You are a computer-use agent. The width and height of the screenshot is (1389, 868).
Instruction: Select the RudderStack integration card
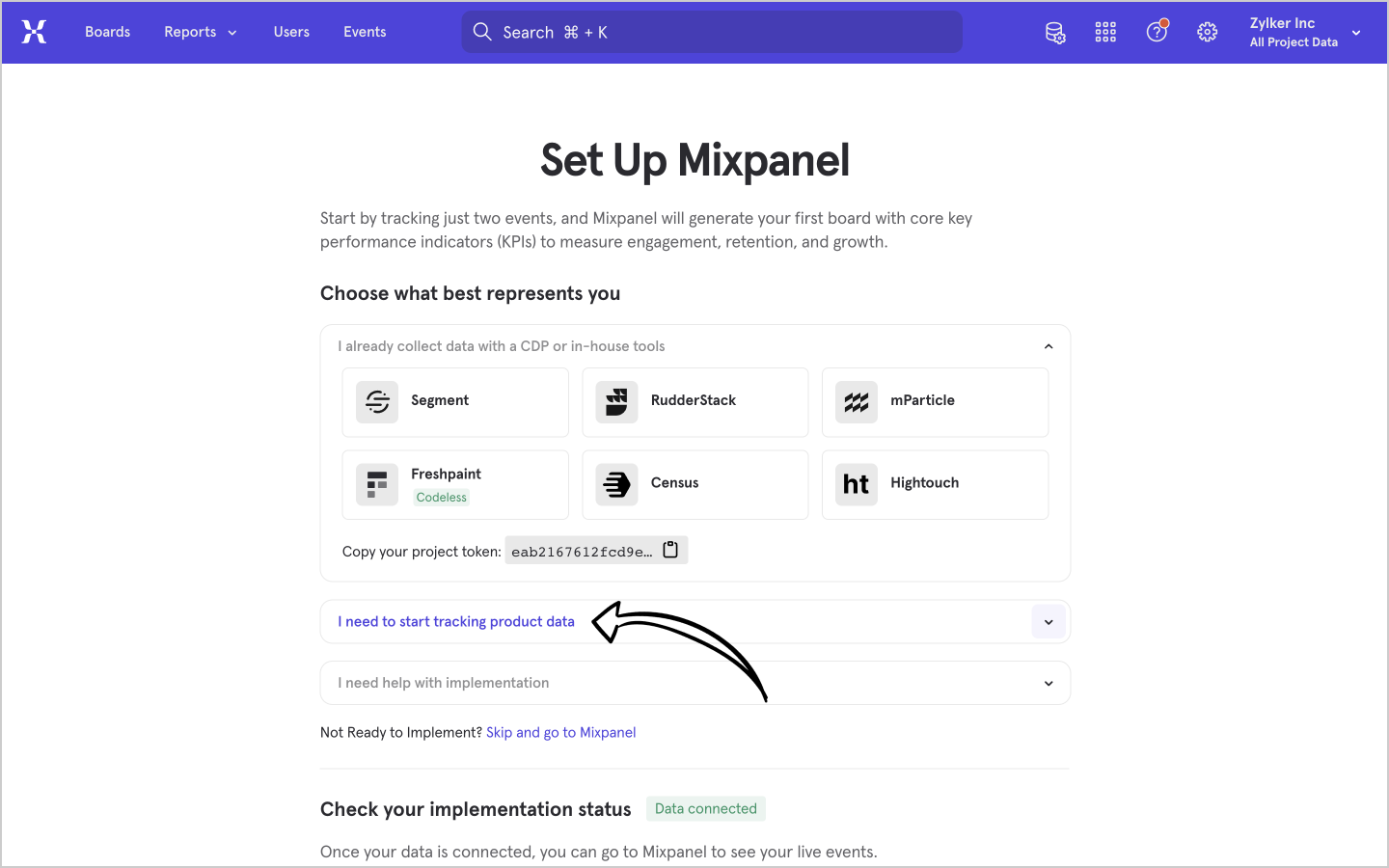[695, 402]
